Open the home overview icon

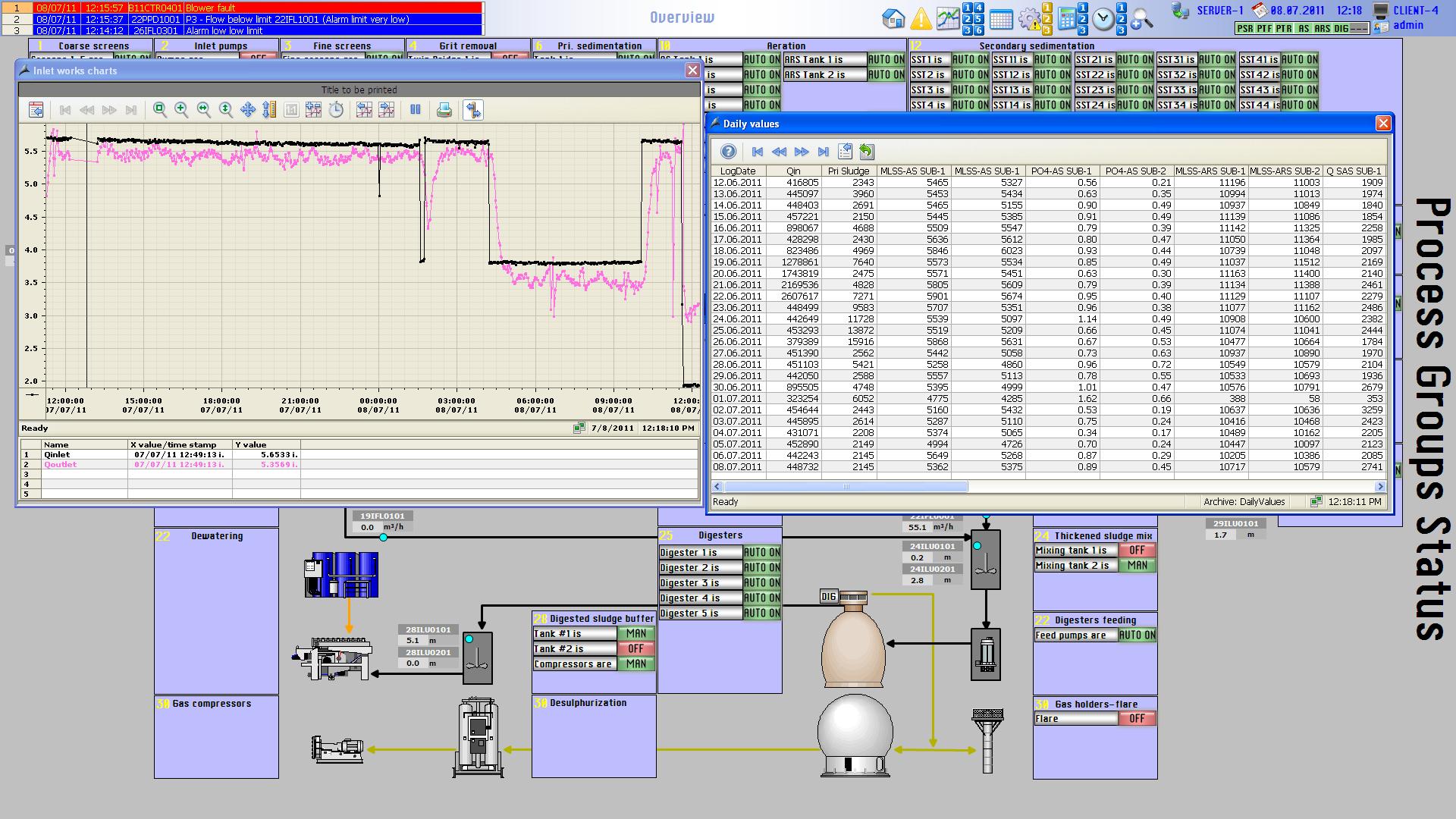(893, 19)
